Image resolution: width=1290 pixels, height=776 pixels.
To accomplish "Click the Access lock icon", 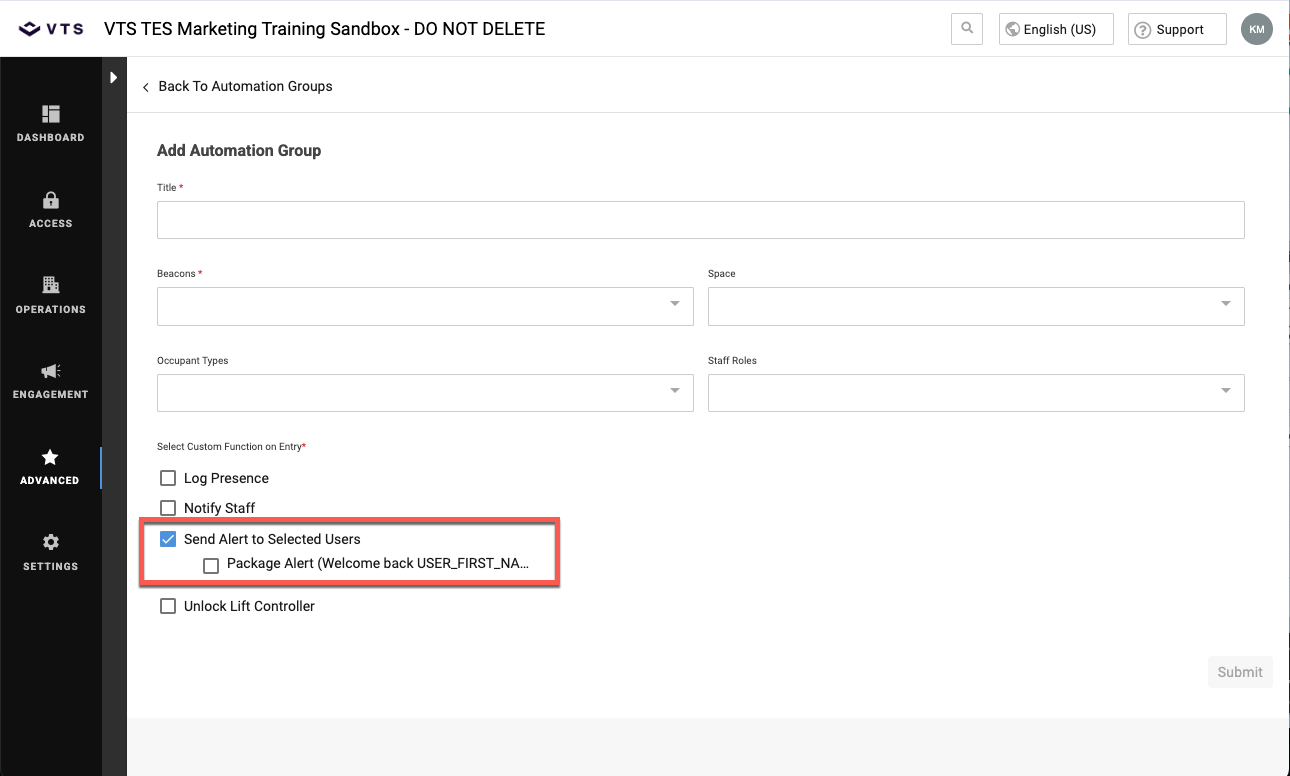I will pyautogui.click(x=51, y=201).
